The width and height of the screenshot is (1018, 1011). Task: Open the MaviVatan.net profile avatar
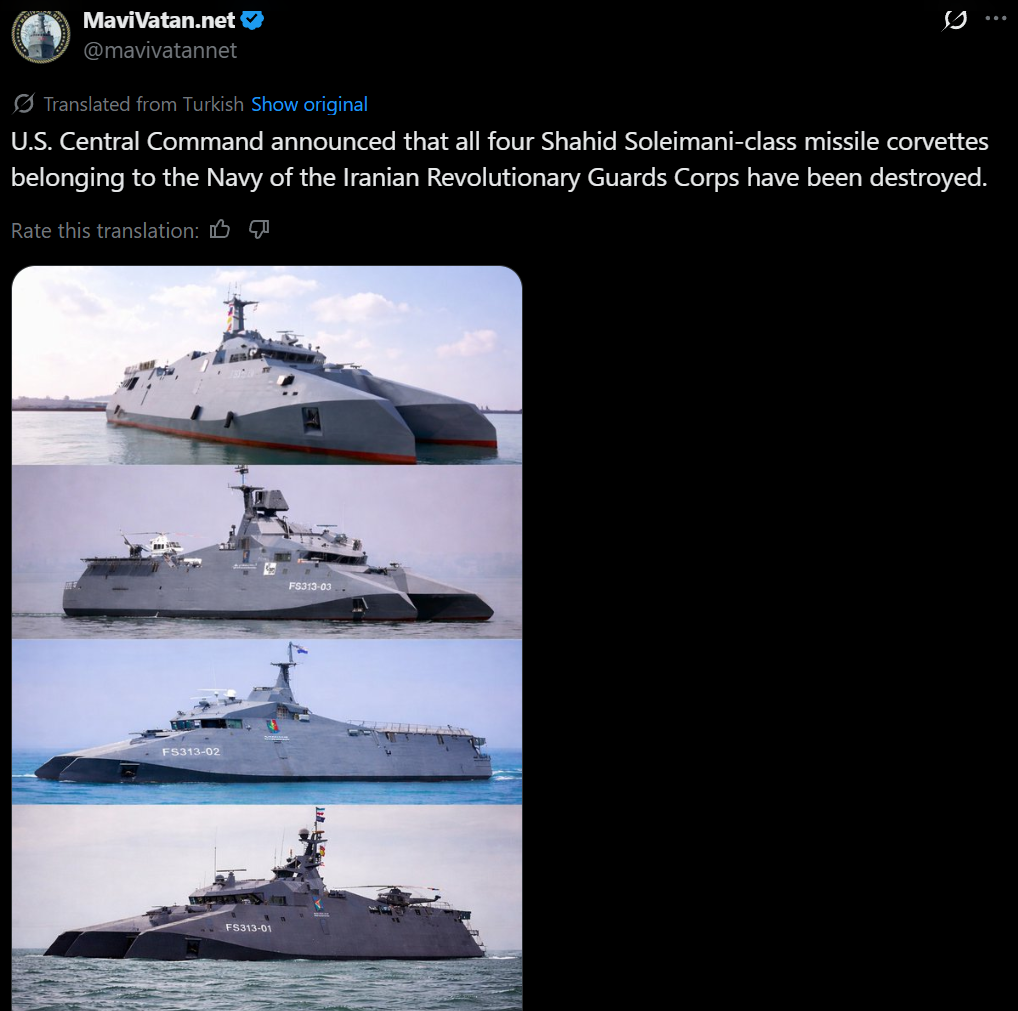click(x=40, y=36)
